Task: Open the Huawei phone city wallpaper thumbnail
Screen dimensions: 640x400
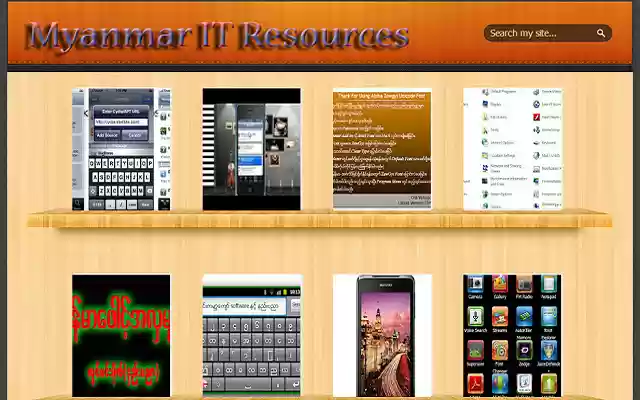Action: click(382, 336)
